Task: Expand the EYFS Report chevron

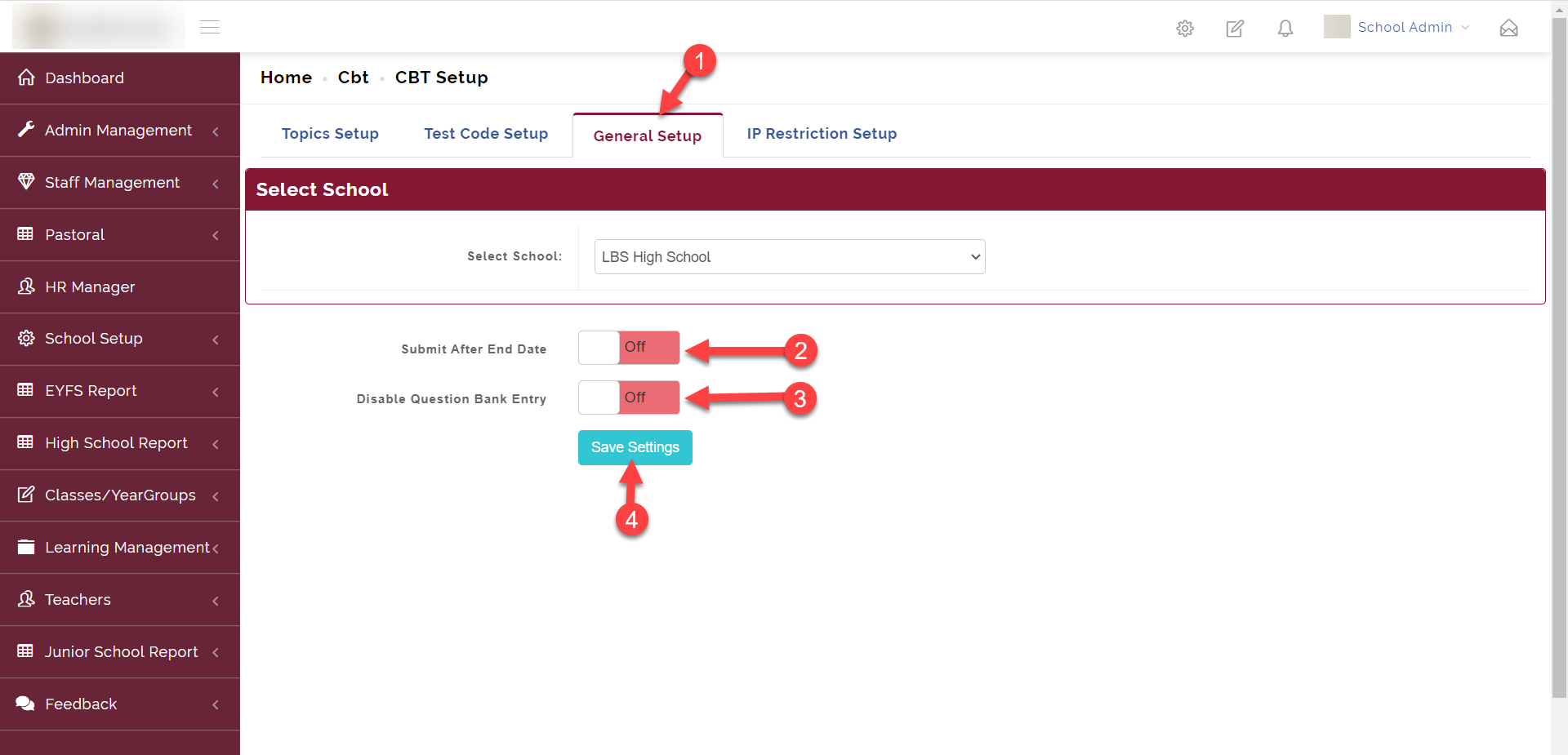Action: click(216, 392)
